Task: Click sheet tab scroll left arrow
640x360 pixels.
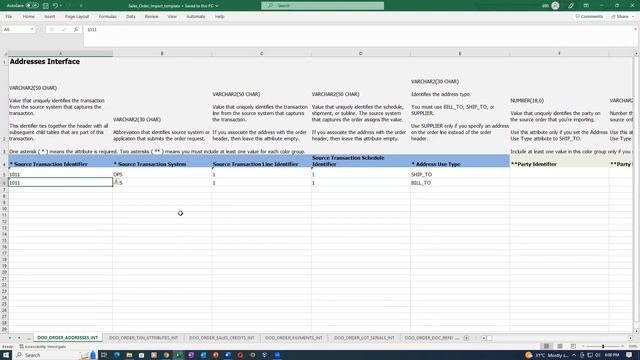Action: [10, 338]
